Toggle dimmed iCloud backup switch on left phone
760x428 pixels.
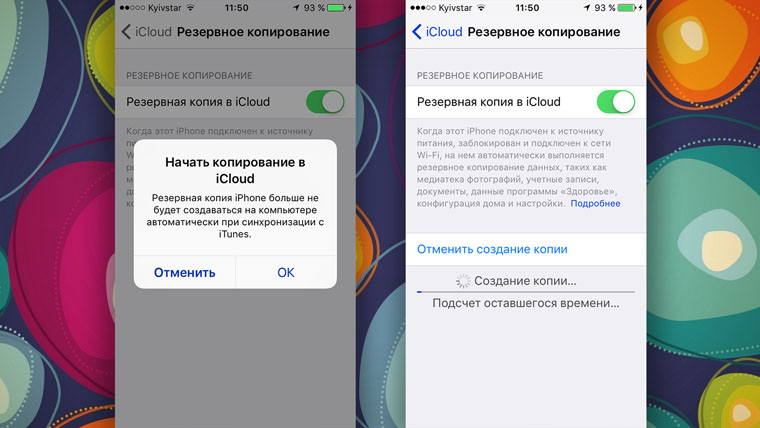point(325,102)
